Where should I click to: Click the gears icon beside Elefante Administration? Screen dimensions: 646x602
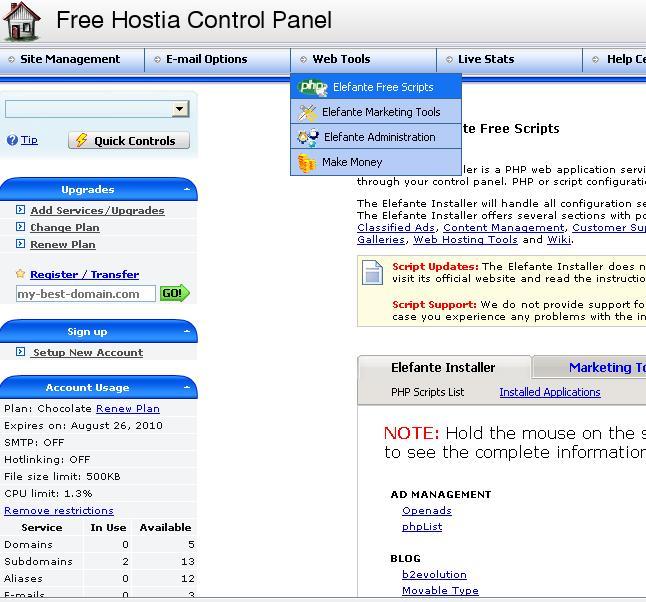click(308, 138)
